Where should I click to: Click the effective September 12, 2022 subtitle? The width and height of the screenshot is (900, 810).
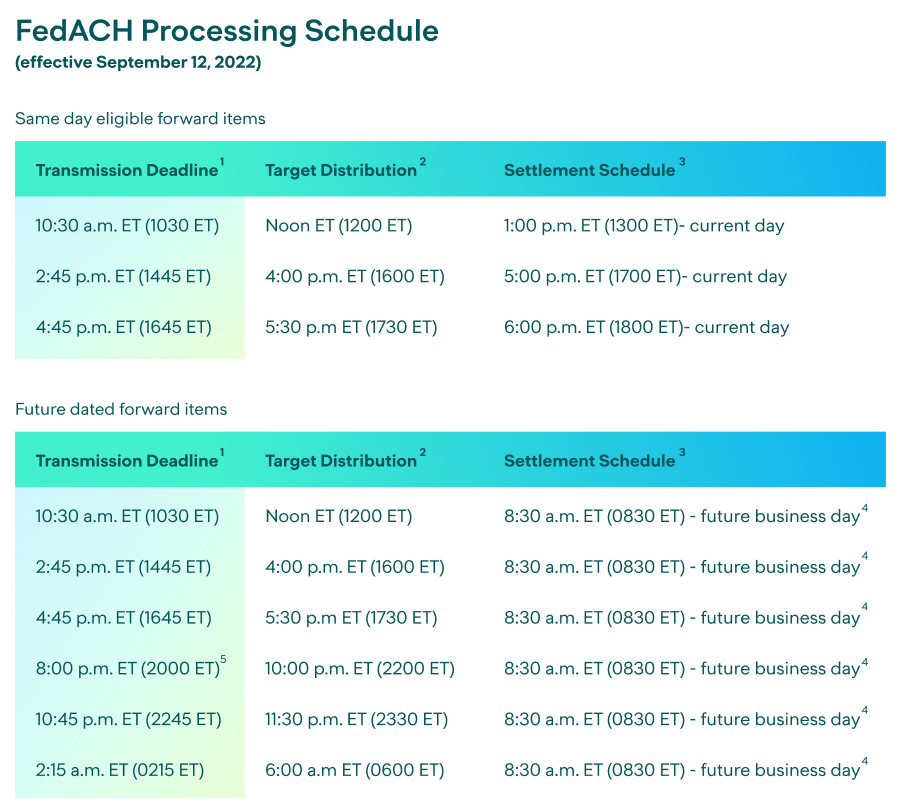point(138,62)
